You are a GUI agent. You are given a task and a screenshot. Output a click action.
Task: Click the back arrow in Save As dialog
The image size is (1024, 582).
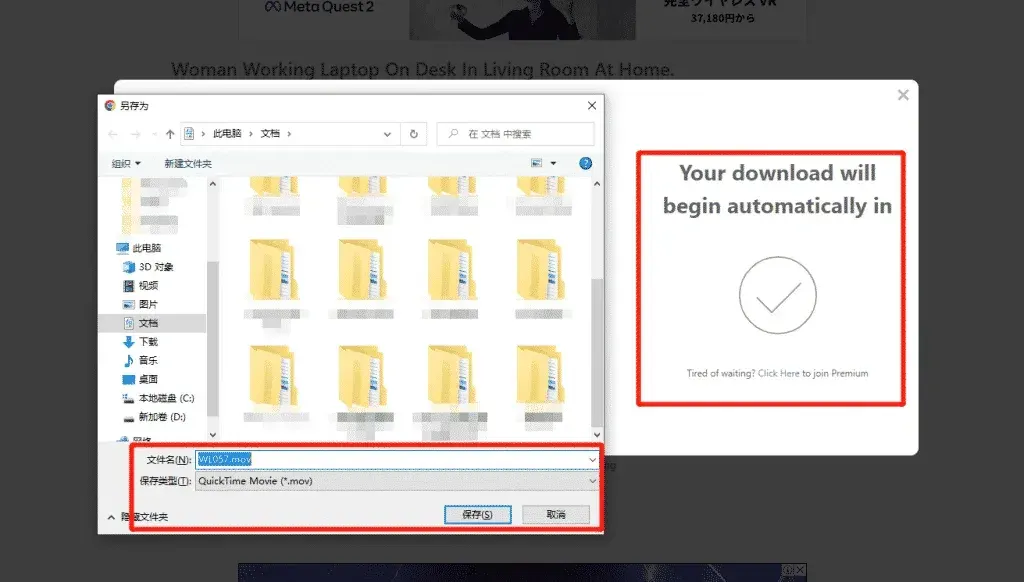(113, 134)
